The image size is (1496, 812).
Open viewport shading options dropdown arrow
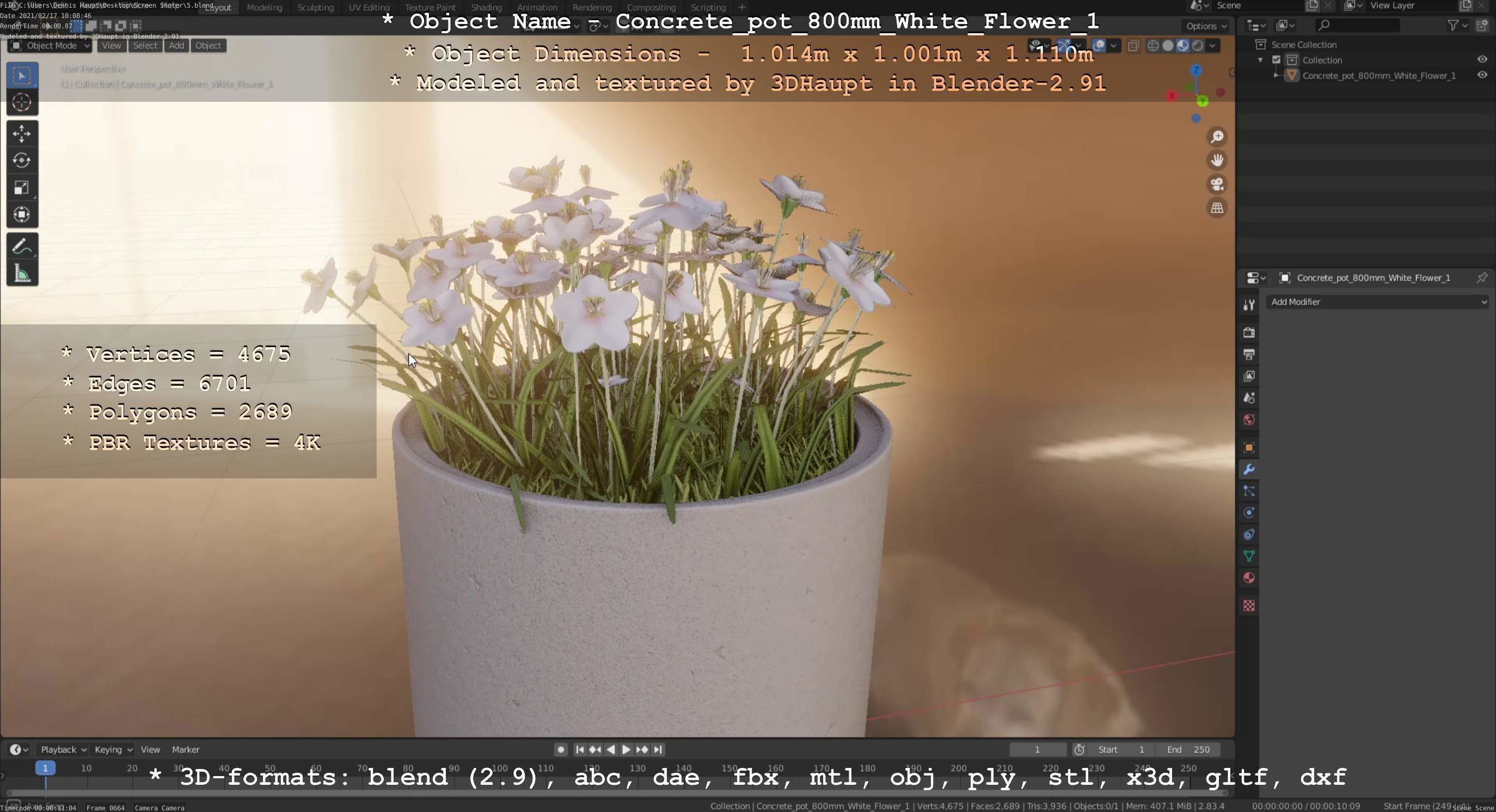[x=1212, y=45]
